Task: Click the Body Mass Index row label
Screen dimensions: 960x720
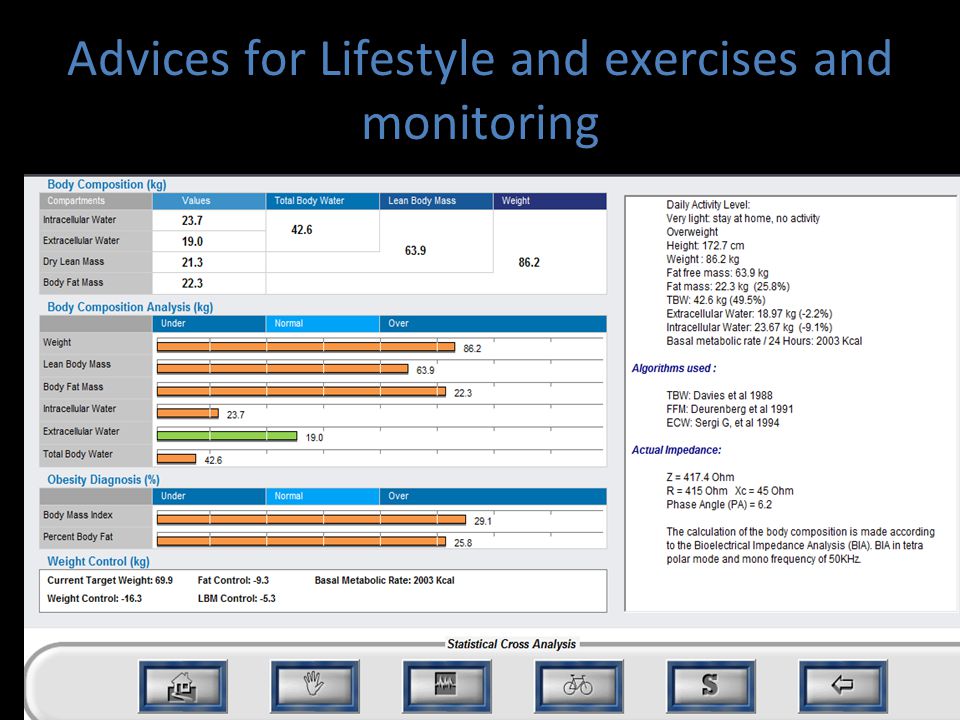Action: coord(78,515)
